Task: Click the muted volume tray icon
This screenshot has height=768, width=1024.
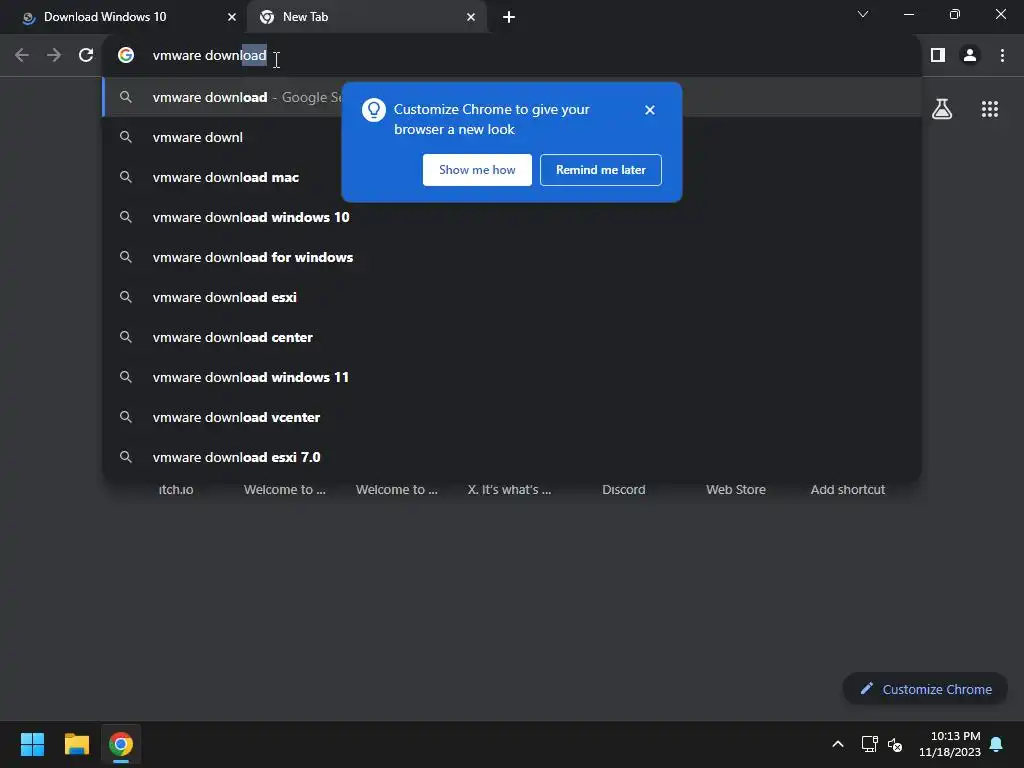Action: click(895, 744)
